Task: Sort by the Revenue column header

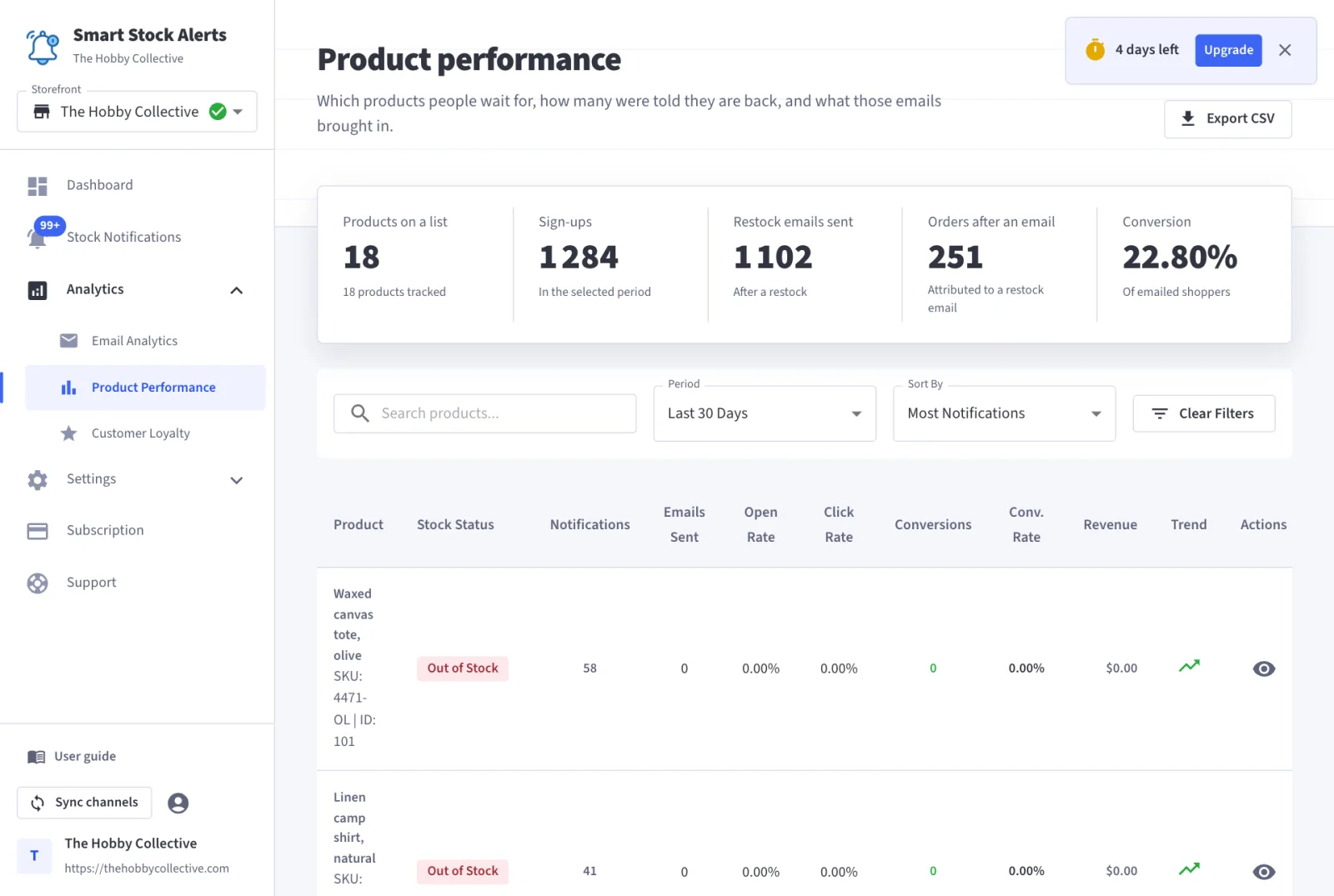Action: [1110, 525]
